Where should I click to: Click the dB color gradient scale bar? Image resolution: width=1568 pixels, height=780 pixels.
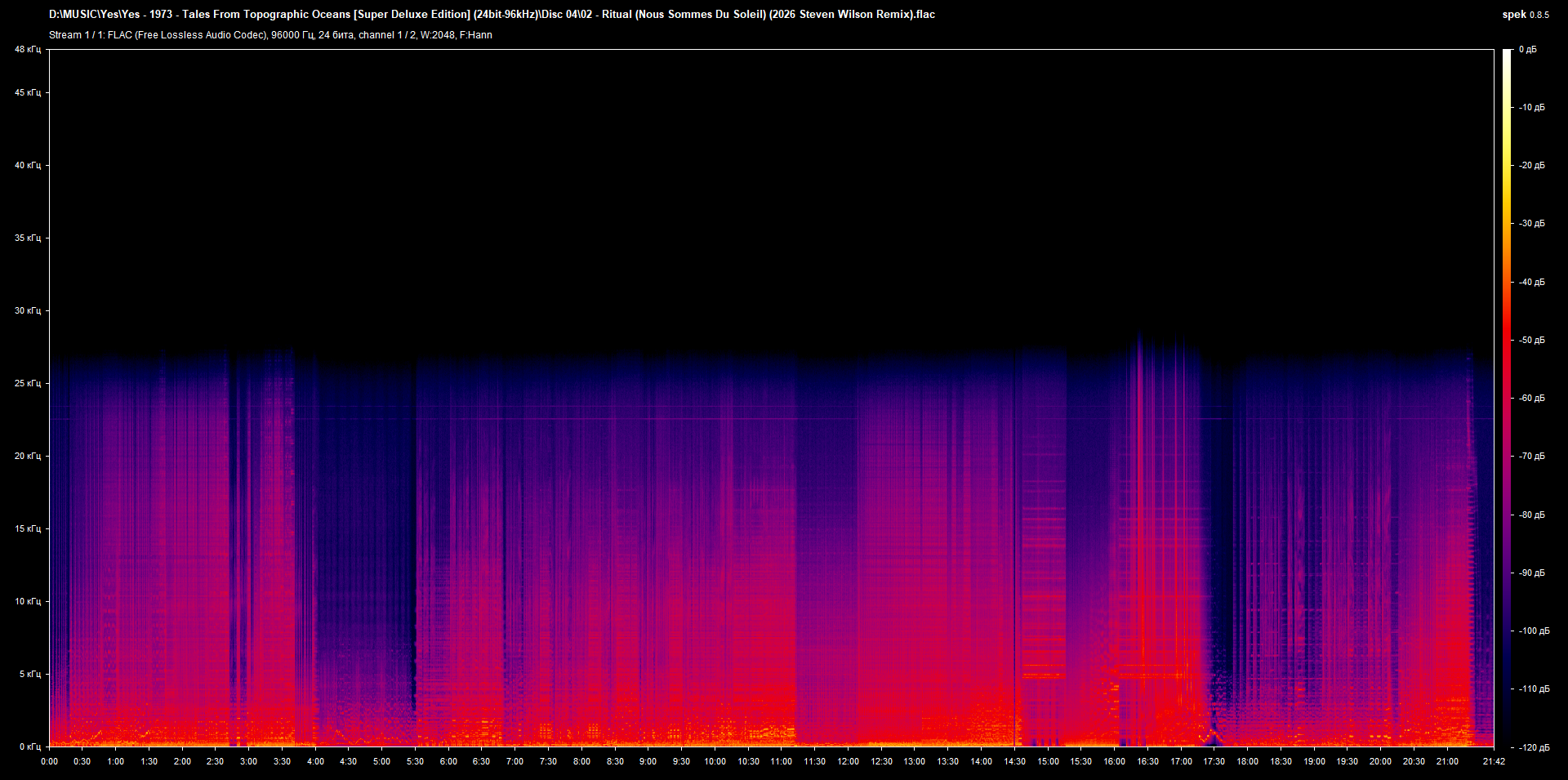click(1507, 398)
